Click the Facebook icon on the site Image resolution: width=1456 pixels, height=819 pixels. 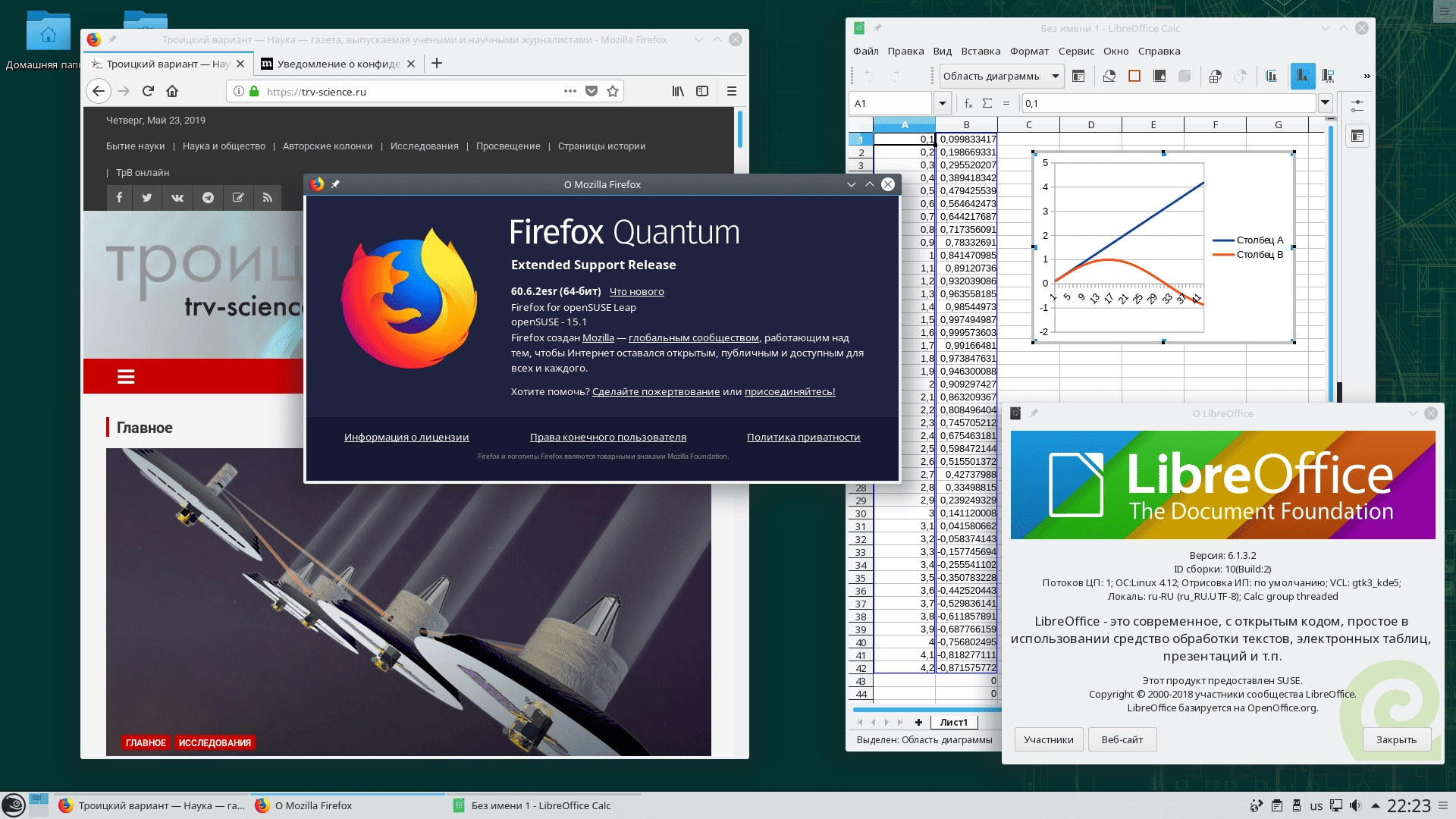click(x=119, y=197)
